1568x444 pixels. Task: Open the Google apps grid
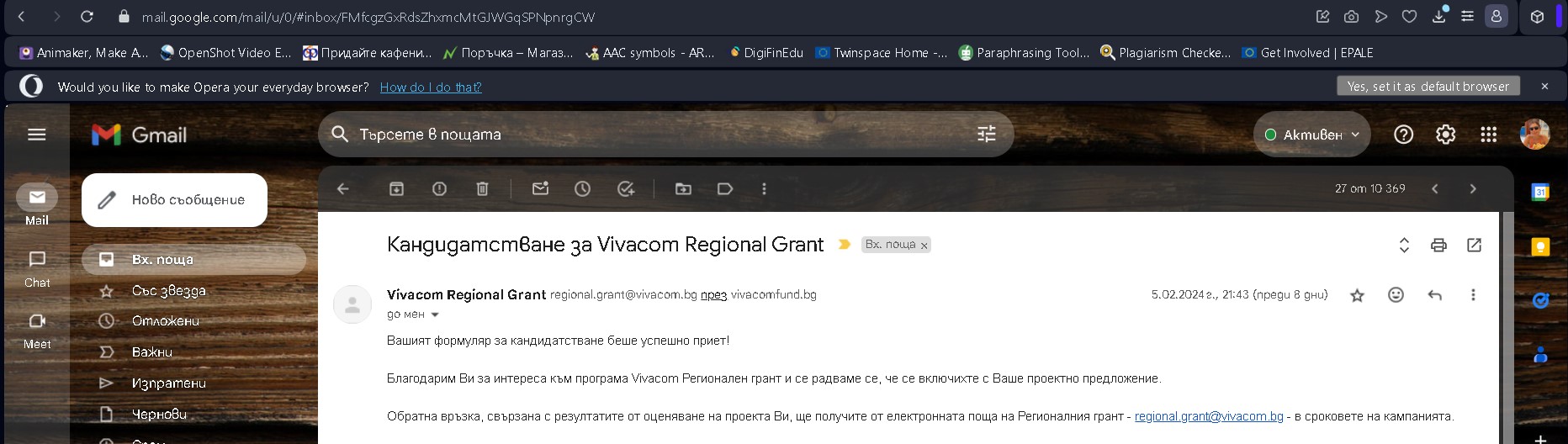1488,135
